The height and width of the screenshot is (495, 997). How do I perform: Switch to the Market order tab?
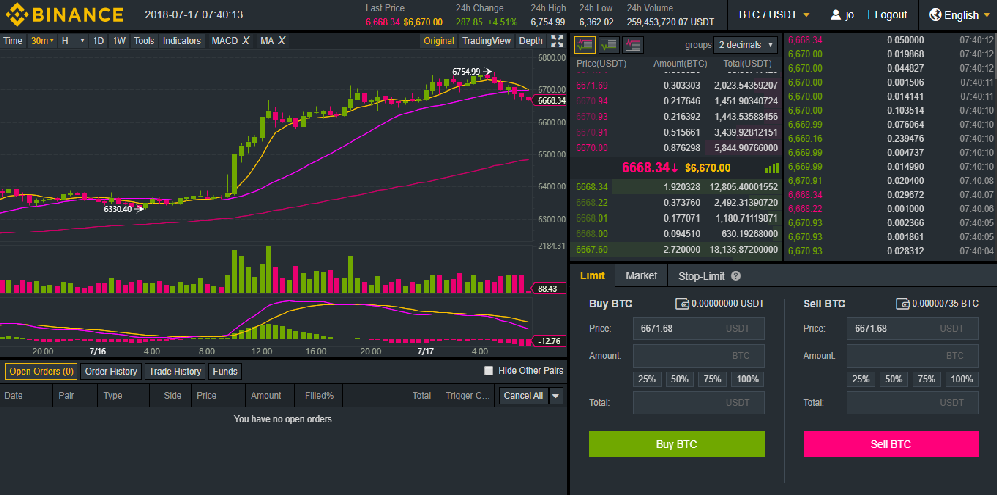click(x=641, y=276)
